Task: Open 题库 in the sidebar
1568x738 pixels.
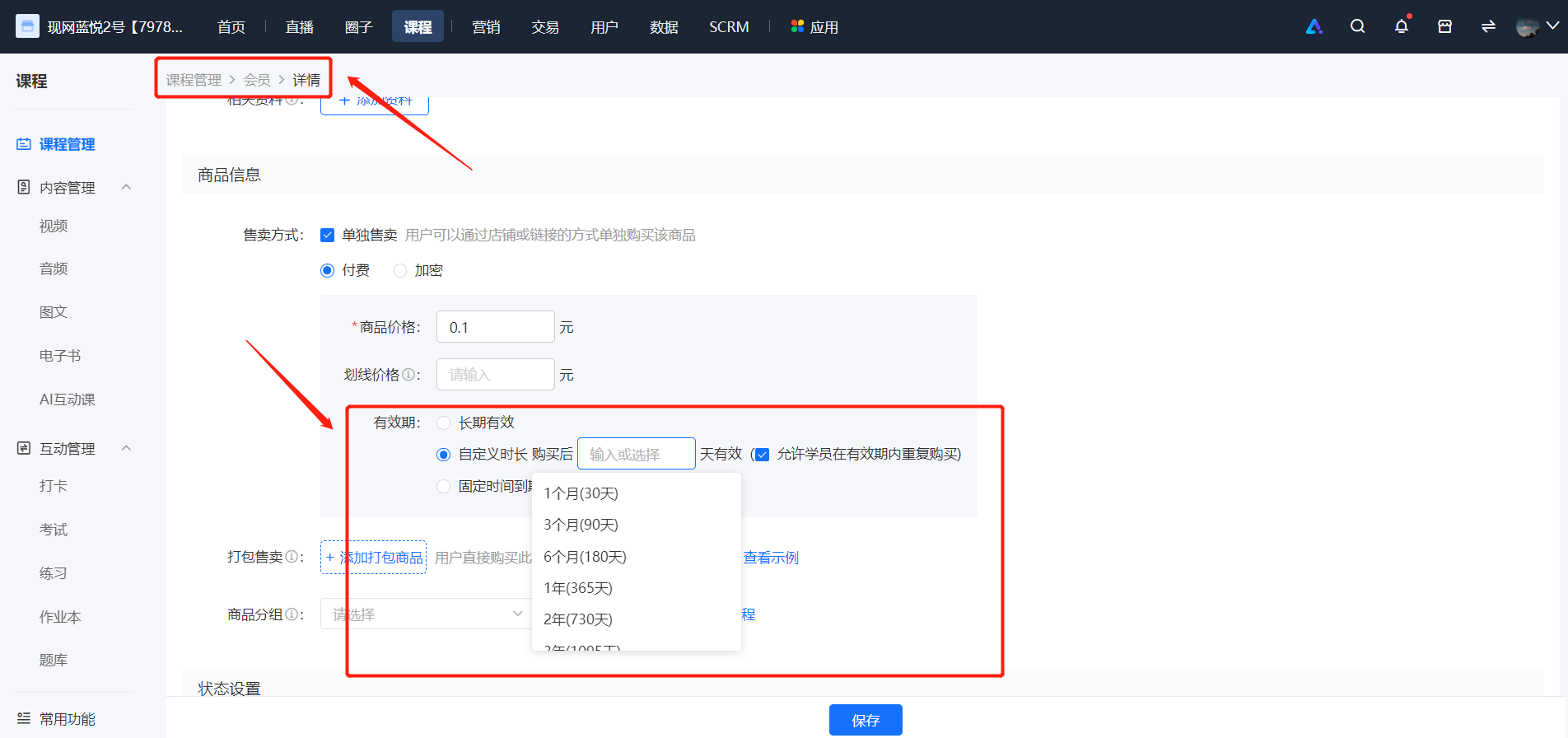Action: (x=54, y=660)
